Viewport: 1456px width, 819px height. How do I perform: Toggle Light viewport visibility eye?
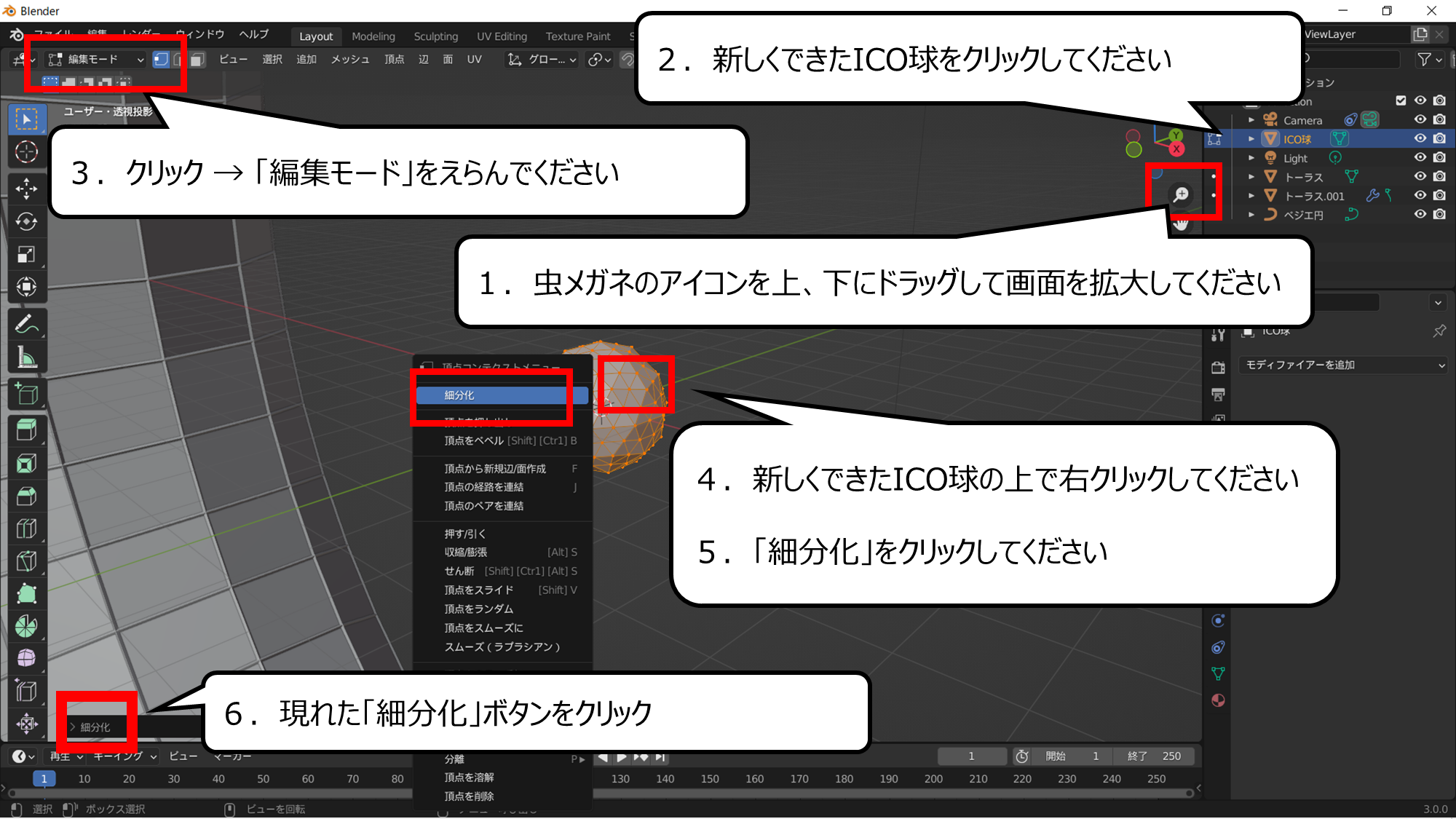pyautogui.click(x=1420, y=157)
